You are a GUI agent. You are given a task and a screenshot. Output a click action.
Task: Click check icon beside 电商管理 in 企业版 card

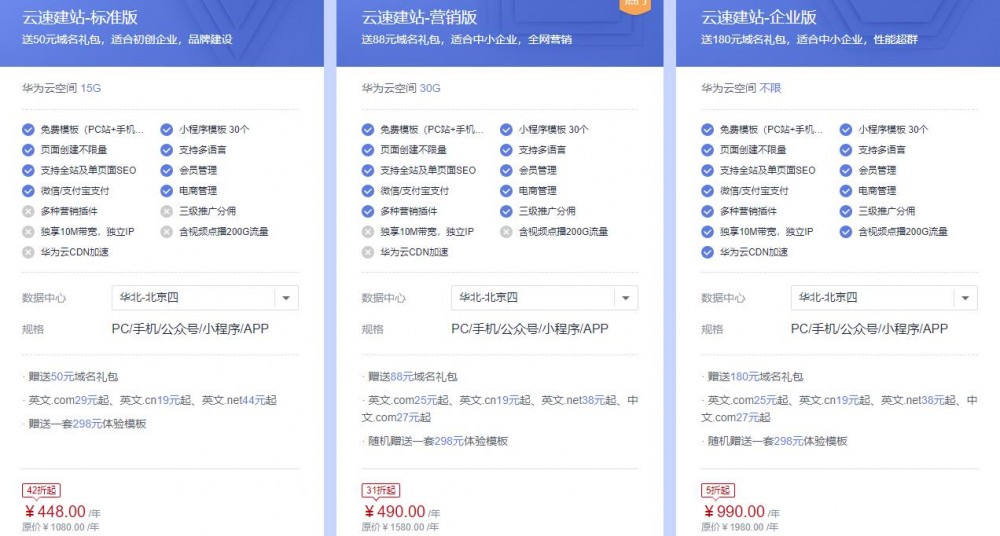(x=847, y=190)
